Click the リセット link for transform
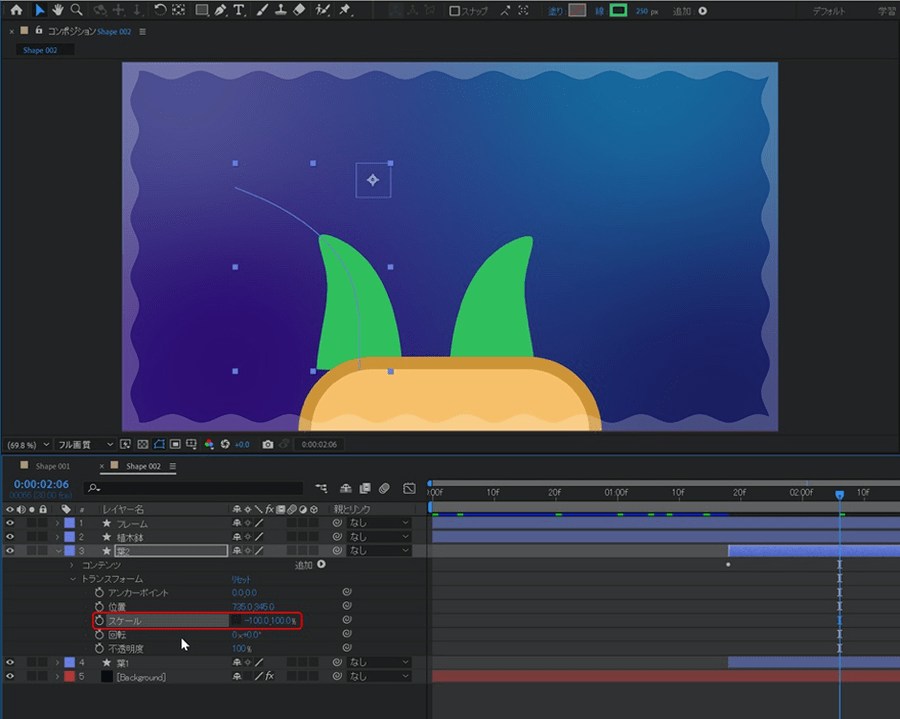 pos(243,579)
